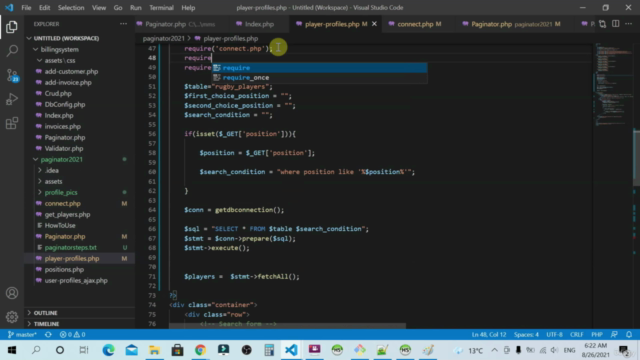Screen dimensions: 640x360
Task: Click the horizontal editor scrollbar
Action: [x=288, y=326]
